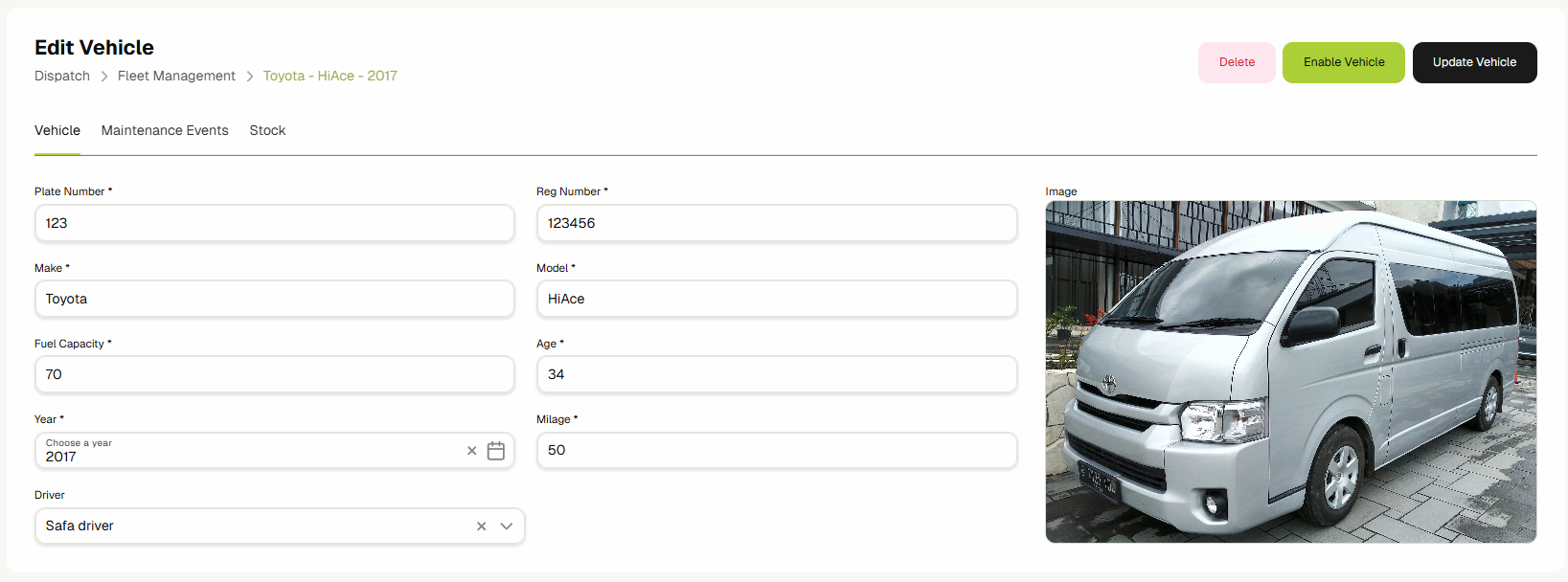The height and width of the screenshot is (582, 1568).
Task: Click the vehicle image thumbnail
Action: pyautogui.click(x=1290, y=371)
